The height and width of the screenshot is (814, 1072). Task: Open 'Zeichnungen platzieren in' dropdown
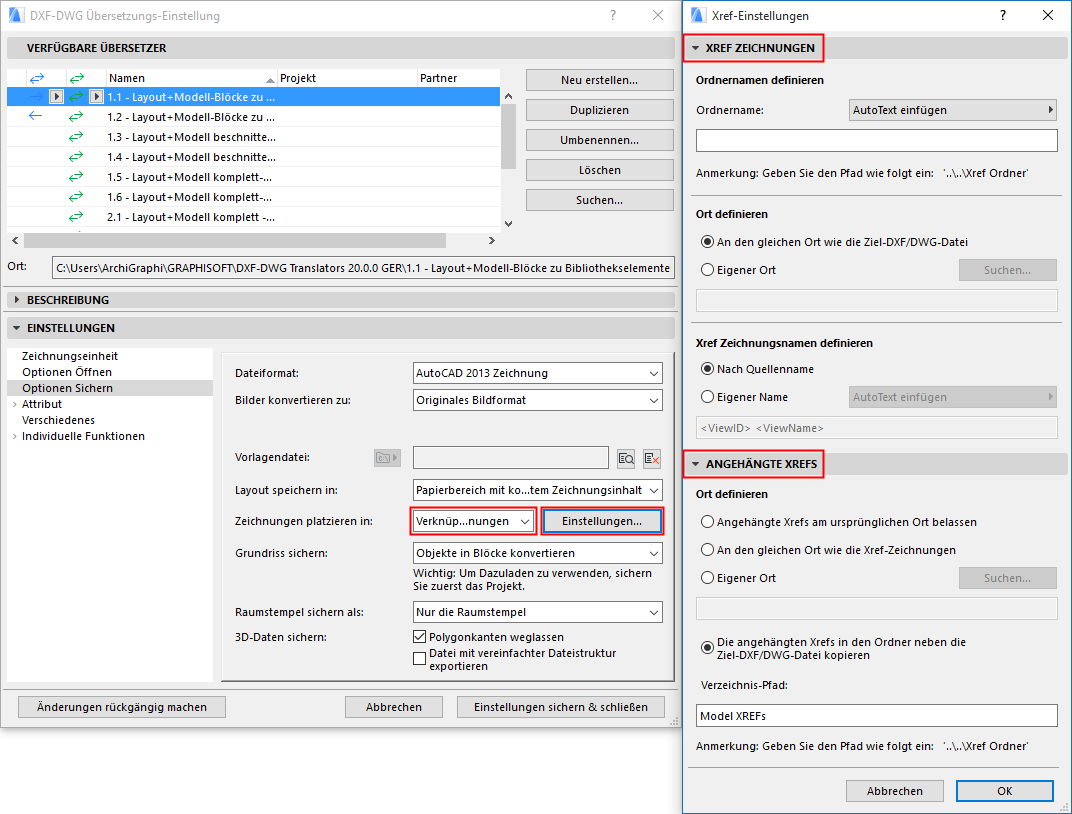(x=473, y=521)
